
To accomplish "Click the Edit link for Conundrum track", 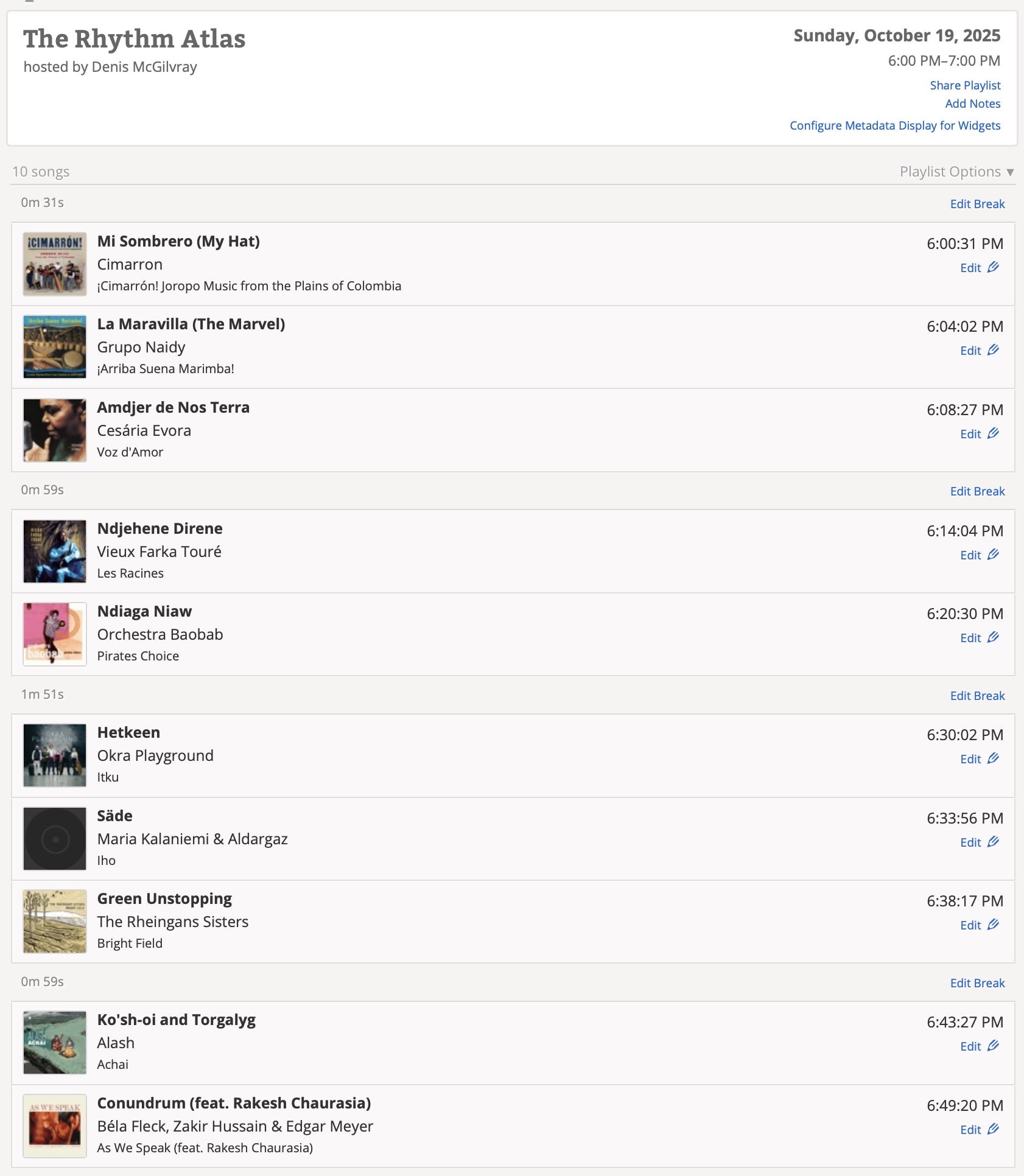I will click(x=970, y=1130).
